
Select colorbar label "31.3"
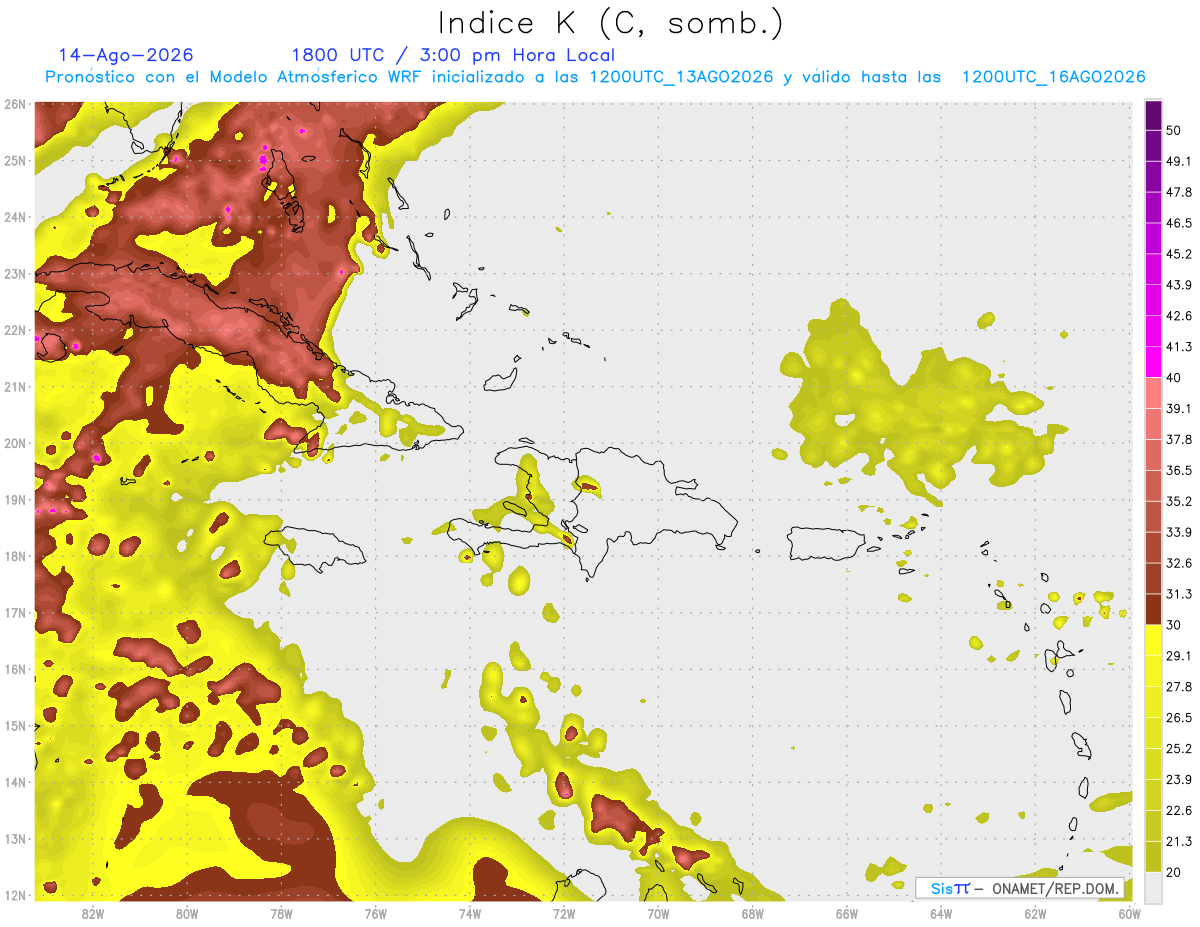point(1179,594)
